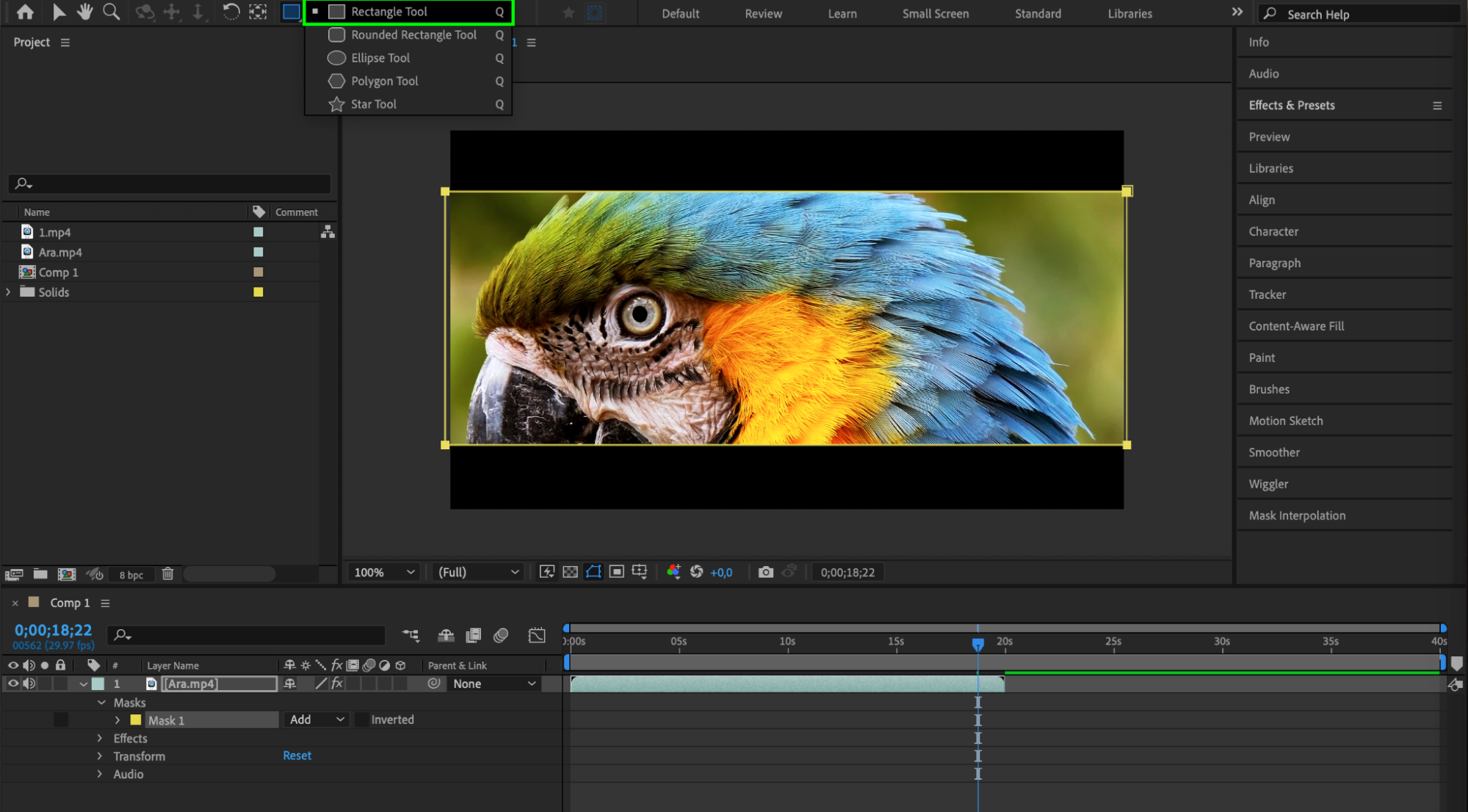Mute audio of Ara.mp4 layer
Image resolution: width=1468 pixels, height=812 pixels.
tap(29, 684)
